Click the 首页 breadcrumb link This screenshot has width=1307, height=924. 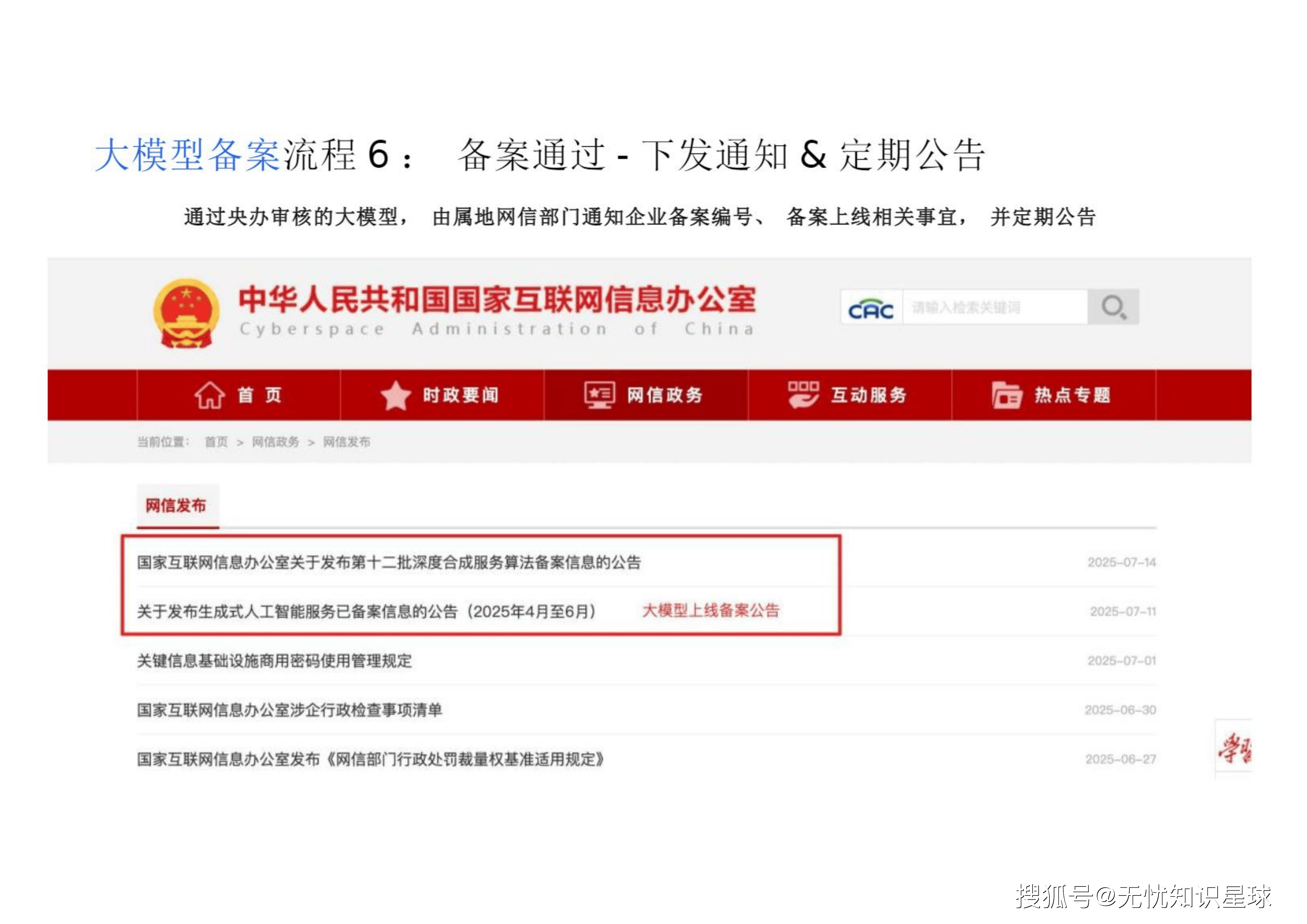(x=216, y=442)
